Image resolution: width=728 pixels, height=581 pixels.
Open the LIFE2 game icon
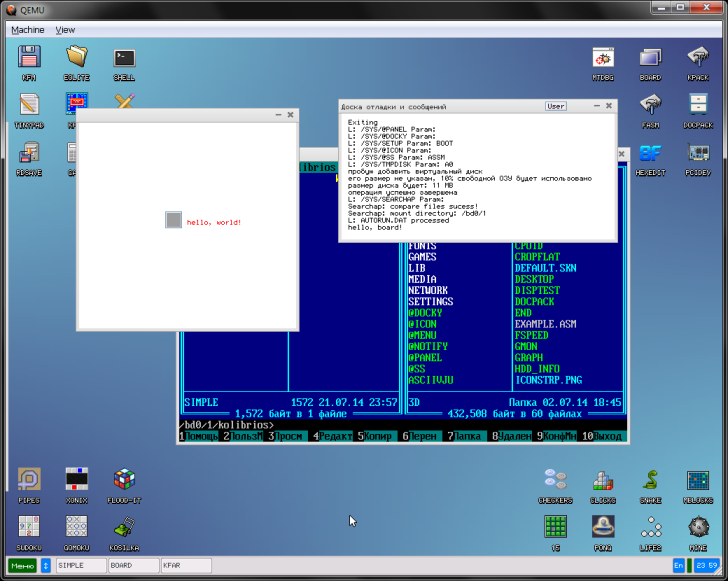pyautogui.click(x=650, y=532)
